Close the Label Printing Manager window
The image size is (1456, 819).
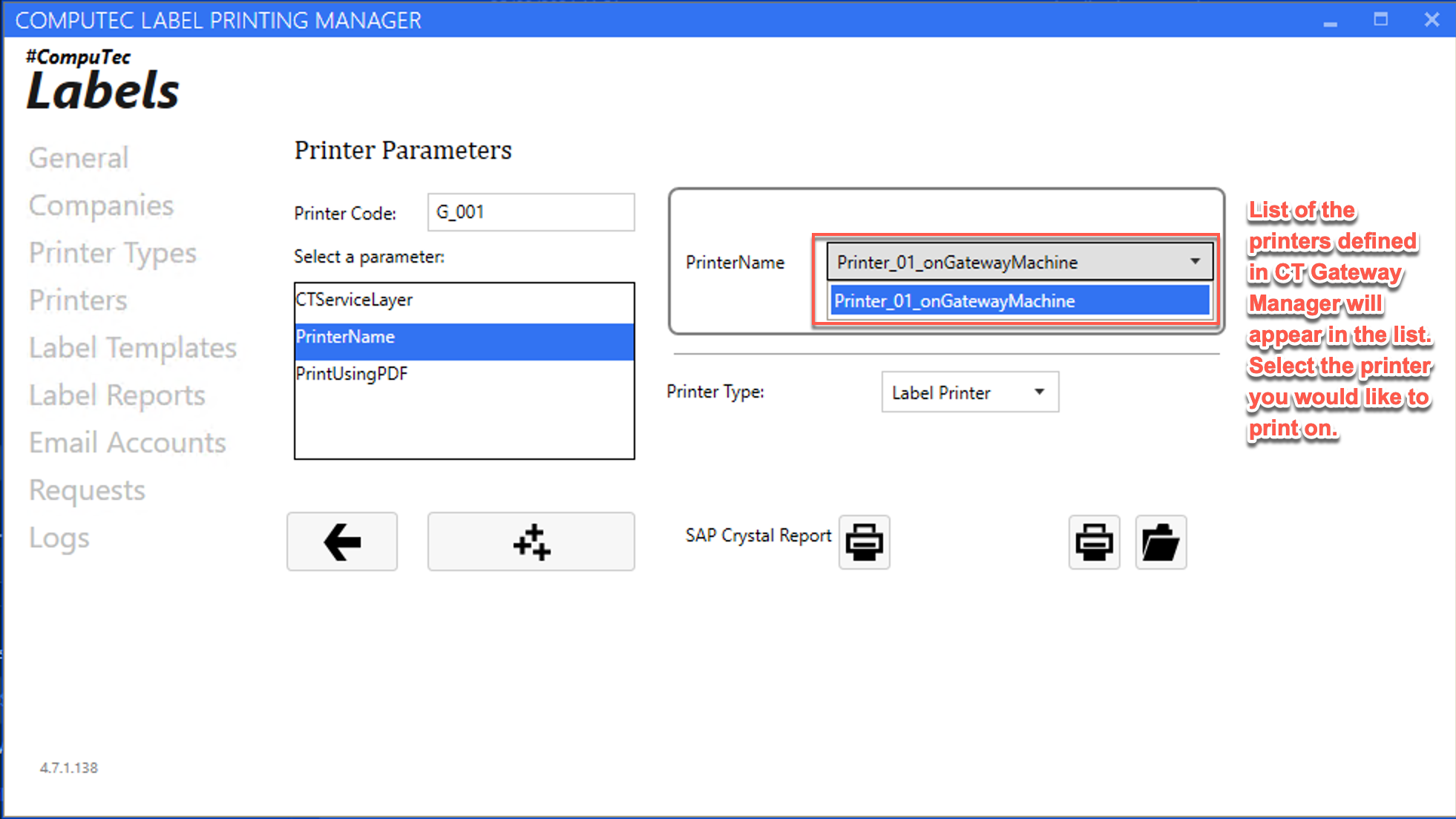click(1432, 20)
